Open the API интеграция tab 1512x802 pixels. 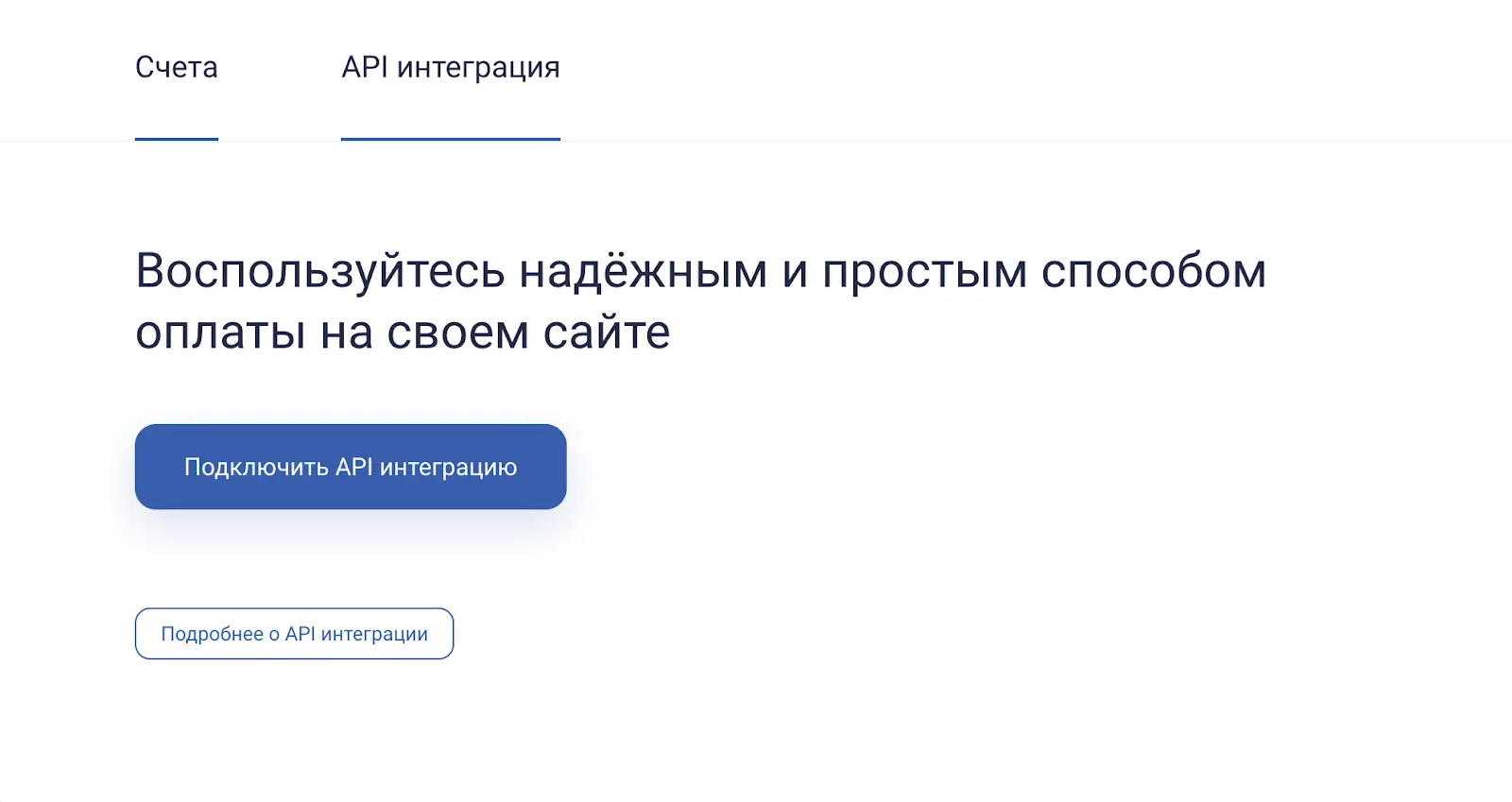pyautogui.click(x=451, y=68)
